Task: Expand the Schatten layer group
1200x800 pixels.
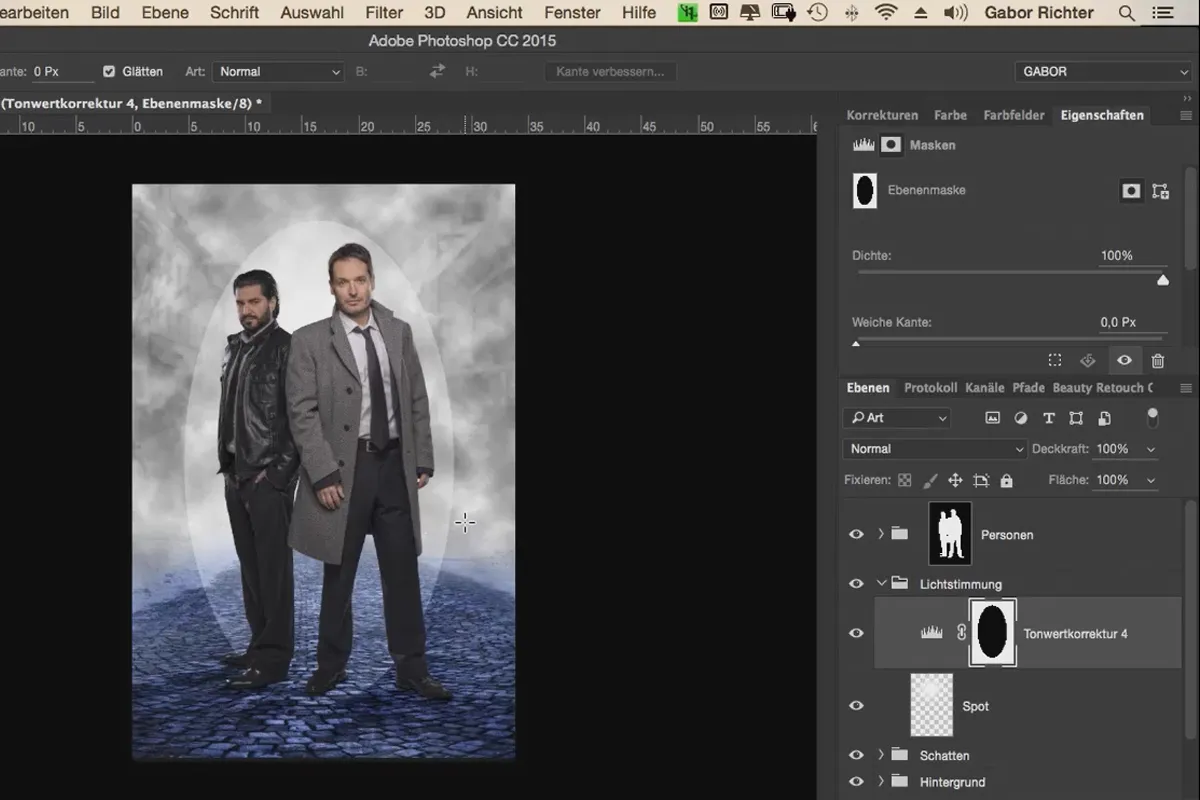Action: 880,755
